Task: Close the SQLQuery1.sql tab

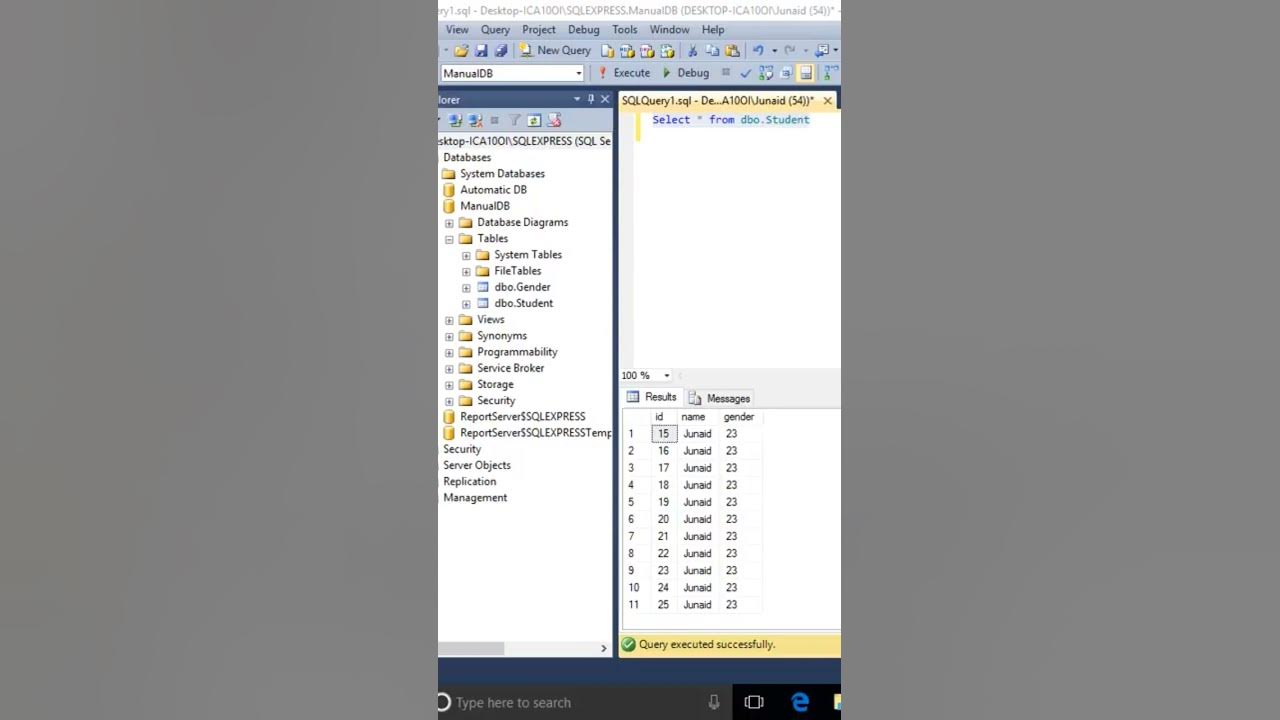Action: 827,101
